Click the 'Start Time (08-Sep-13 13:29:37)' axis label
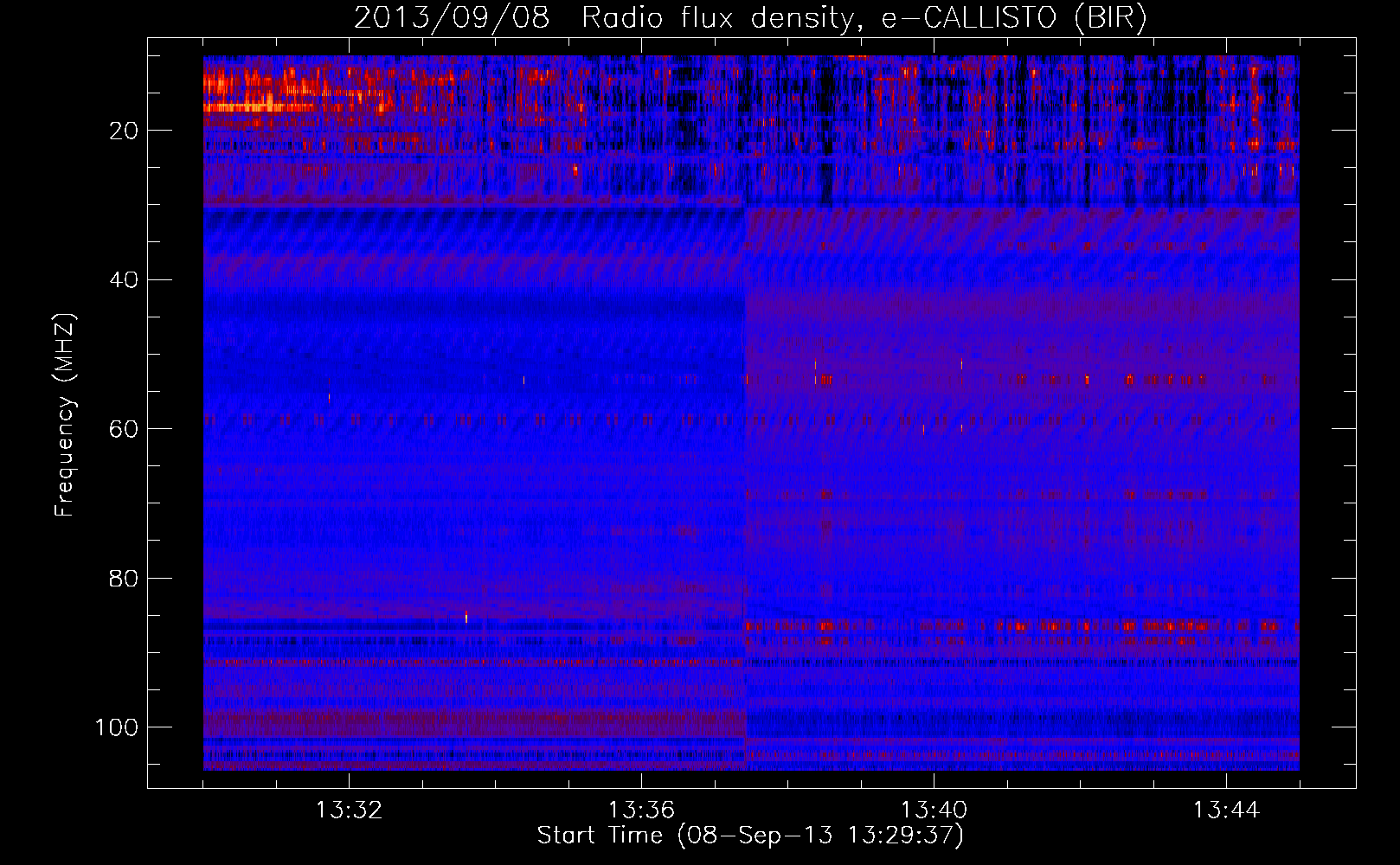The image size is (1400, 865). (x=750, y=836)
